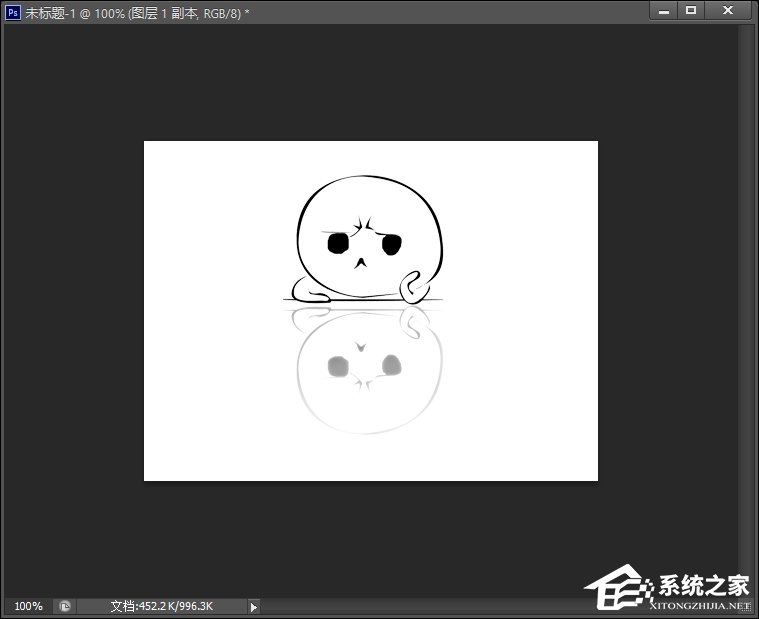Screen dimensions: 759x619
Task: Click the faded left eye in the reflection
Action: (338, 367)
